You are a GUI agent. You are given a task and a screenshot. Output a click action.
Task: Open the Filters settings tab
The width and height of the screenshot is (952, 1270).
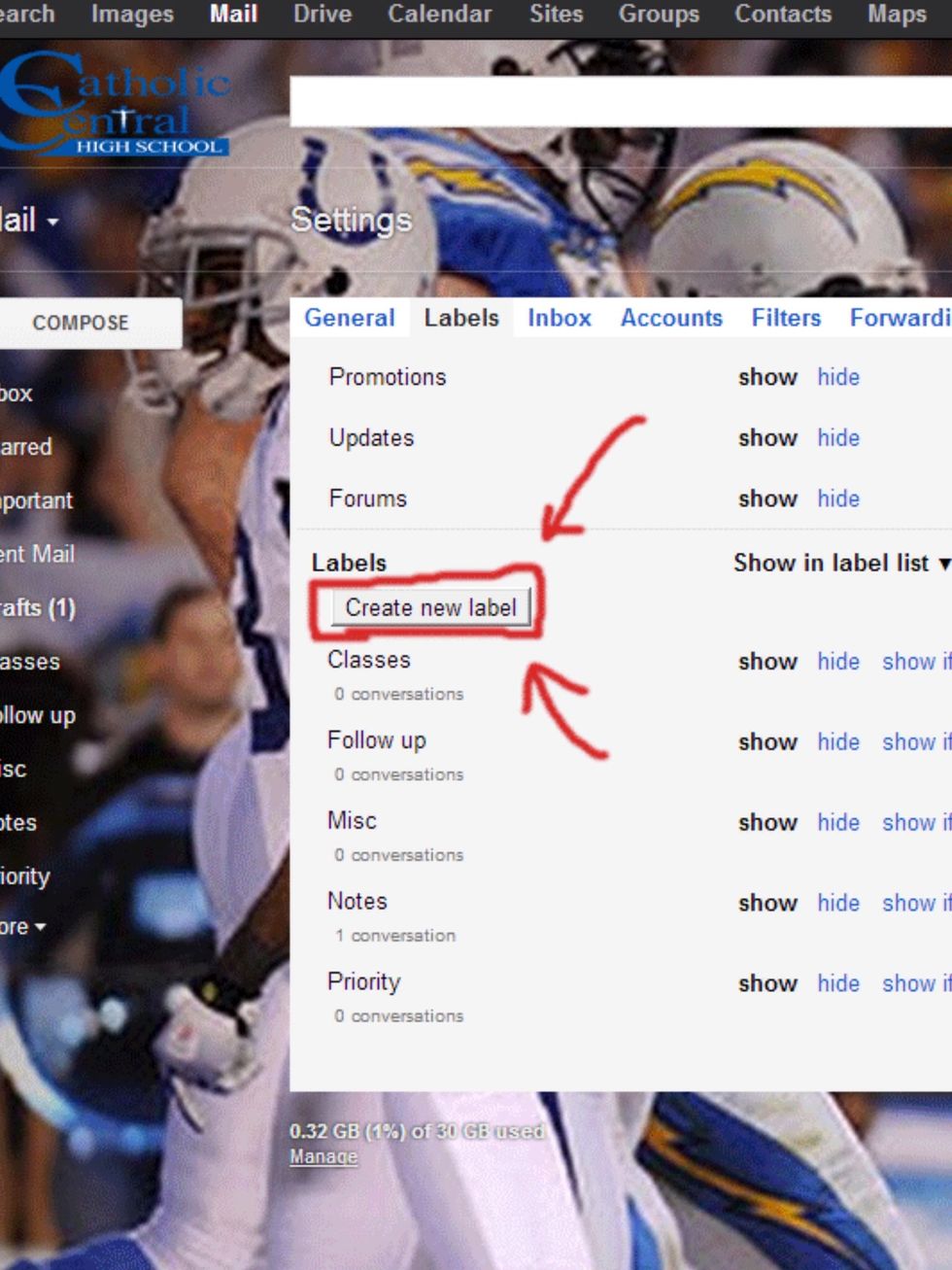785,318
